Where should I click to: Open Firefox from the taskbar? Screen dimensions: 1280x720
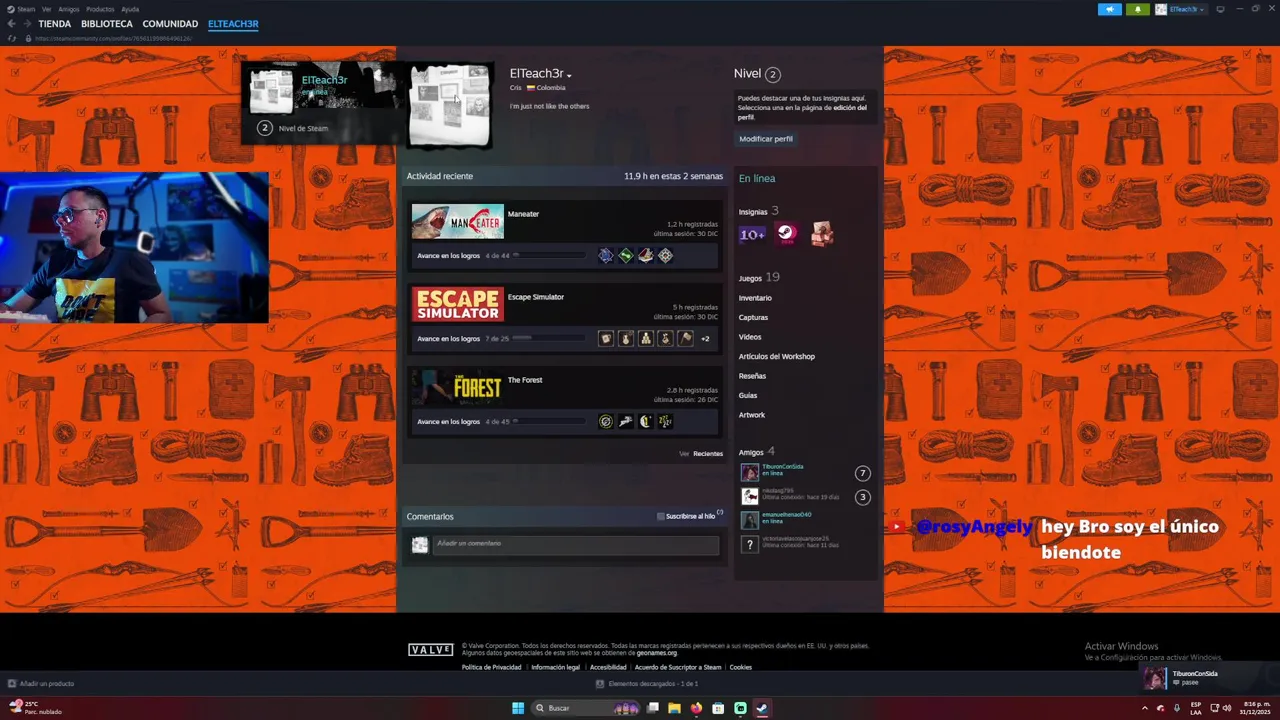pos(696,708)
